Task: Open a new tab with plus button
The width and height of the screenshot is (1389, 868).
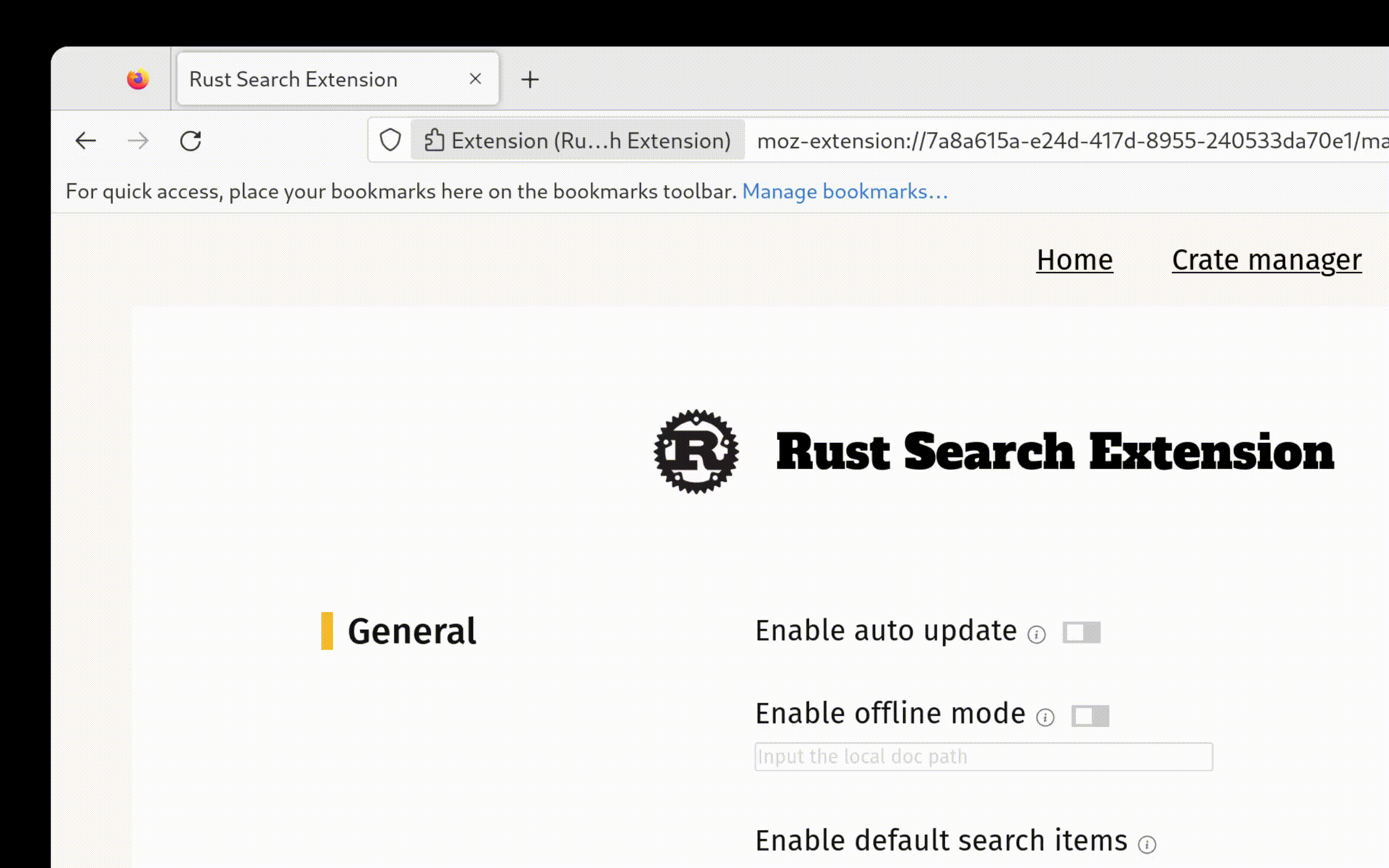Action: point(530,79)
